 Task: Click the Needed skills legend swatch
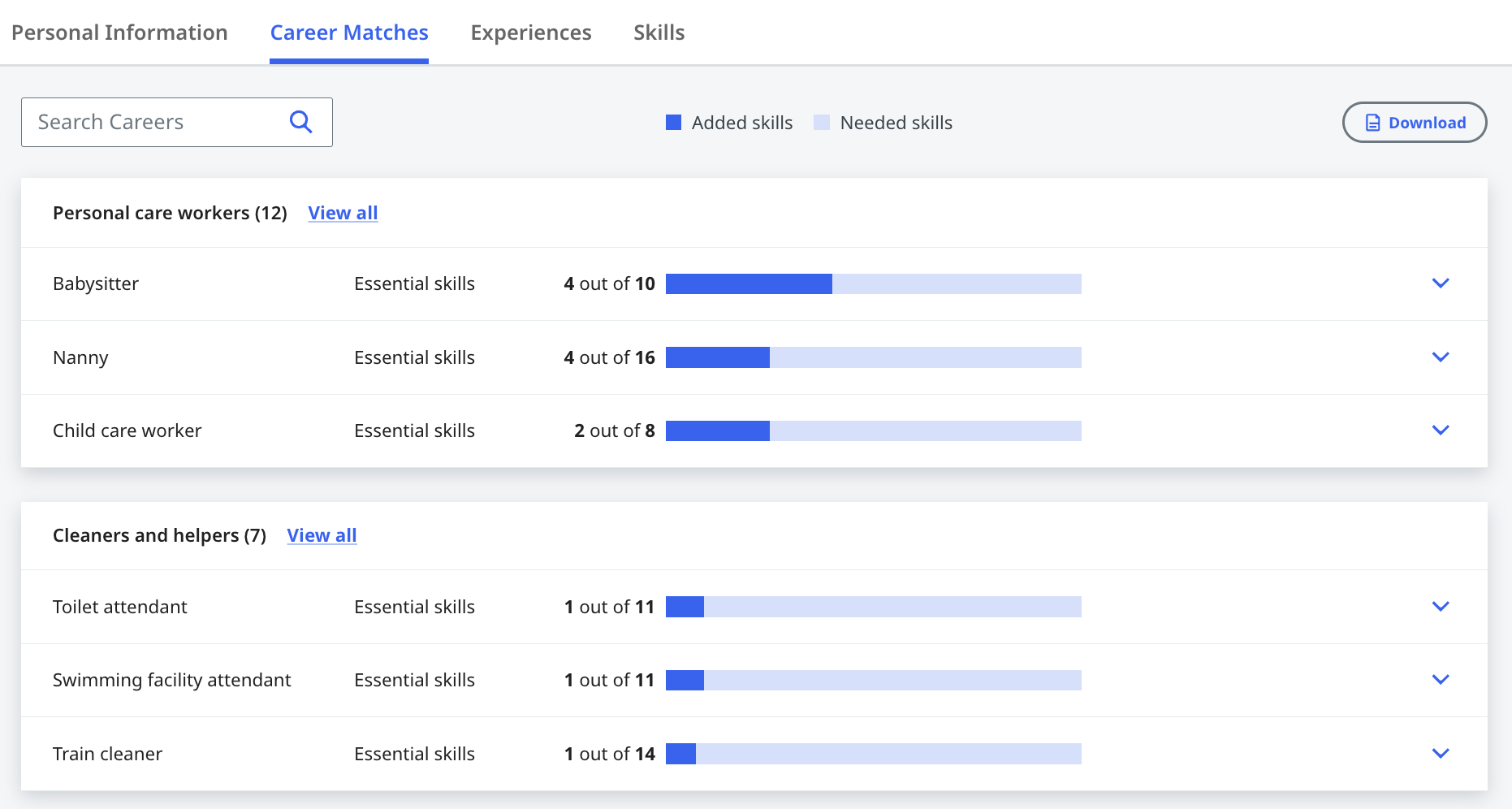(822, 123)
